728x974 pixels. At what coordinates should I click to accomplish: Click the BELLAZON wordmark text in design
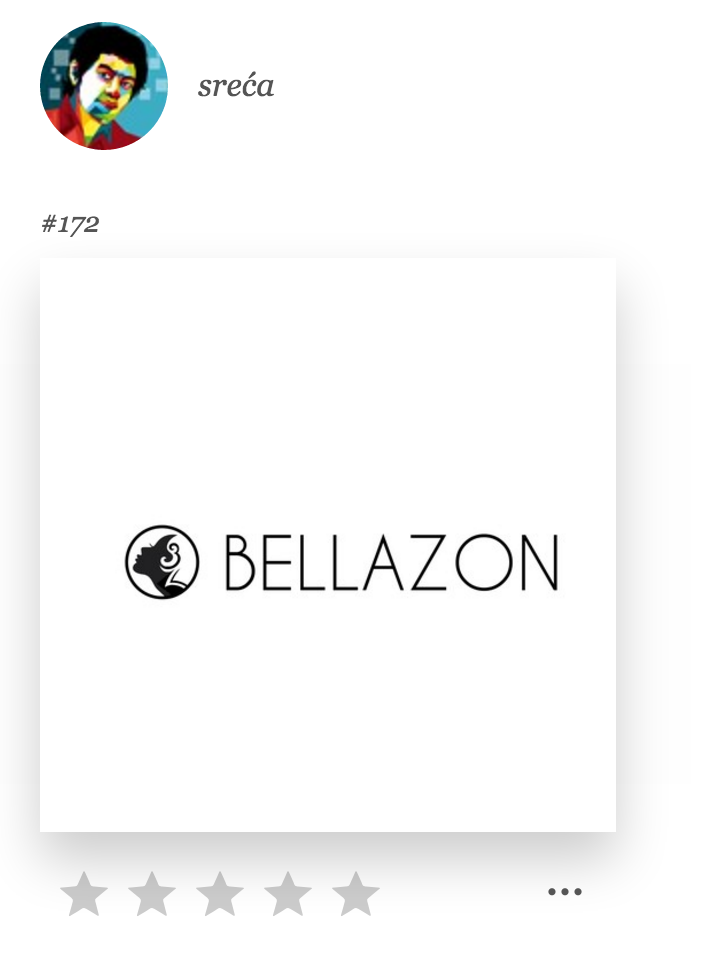[391, 562]
